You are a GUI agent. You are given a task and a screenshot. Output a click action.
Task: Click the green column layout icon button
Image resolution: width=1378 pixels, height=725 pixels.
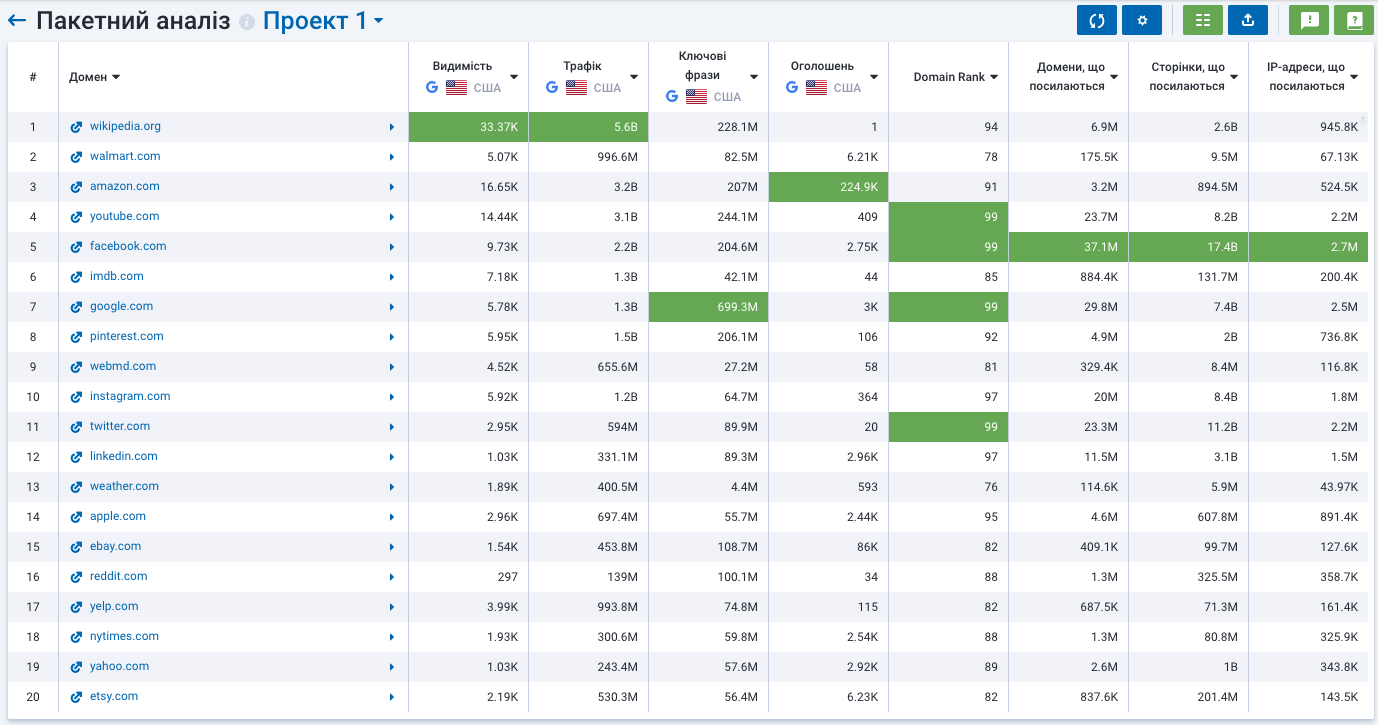pyautogui.click(x=1203, y=20)
